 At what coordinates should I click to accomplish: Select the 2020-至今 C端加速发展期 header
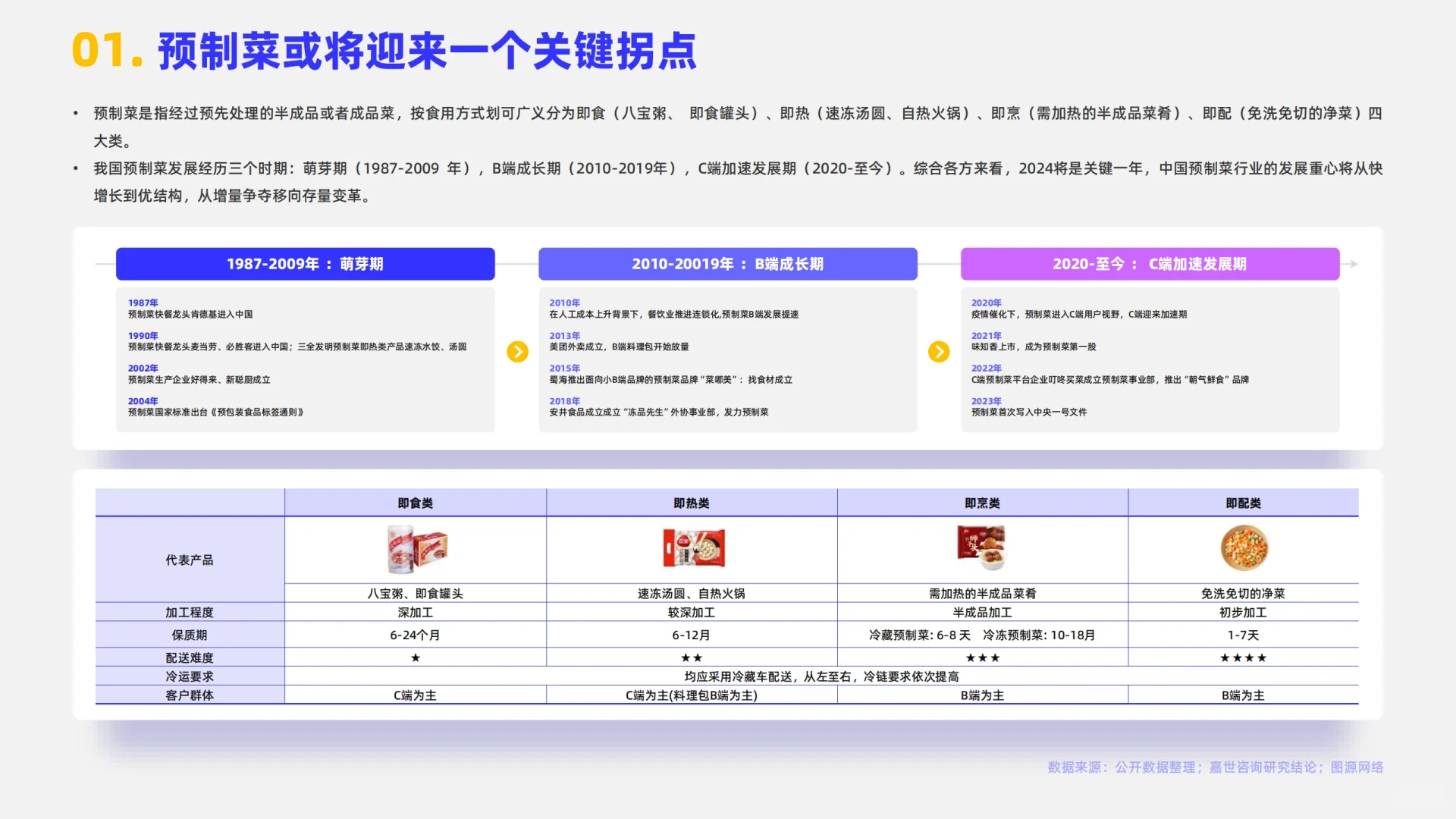1150,264
